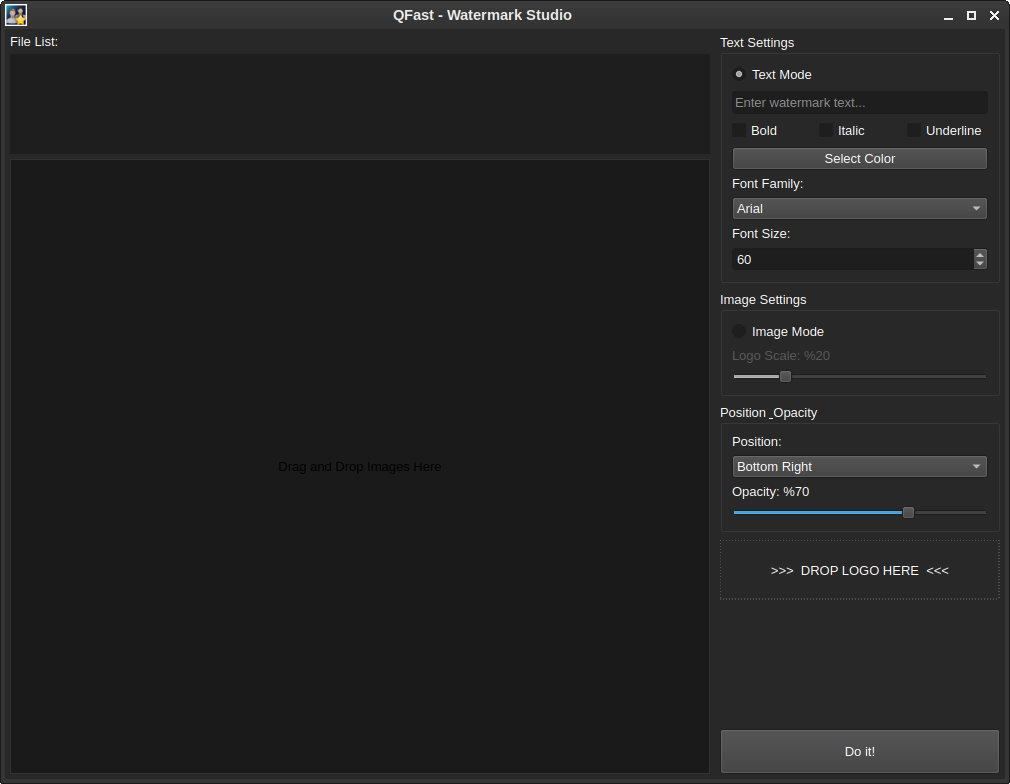Open the Position dropdown showing Bottom Right
Viewport: 1010px width, 784px height.
(x=859, y=467)
